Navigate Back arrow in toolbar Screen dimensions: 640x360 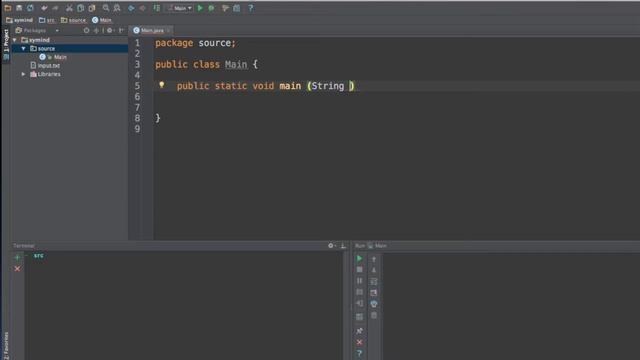[x=131, y=8]
